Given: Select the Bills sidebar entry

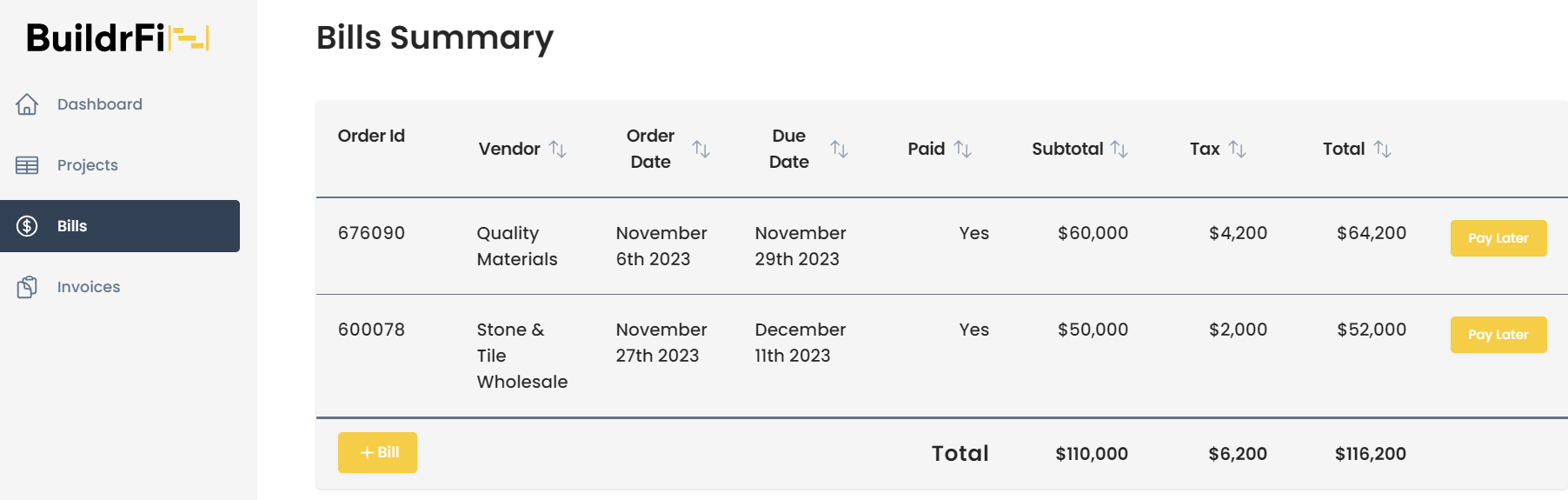Looking at the screenshot, I should click(x=120, y=226).
